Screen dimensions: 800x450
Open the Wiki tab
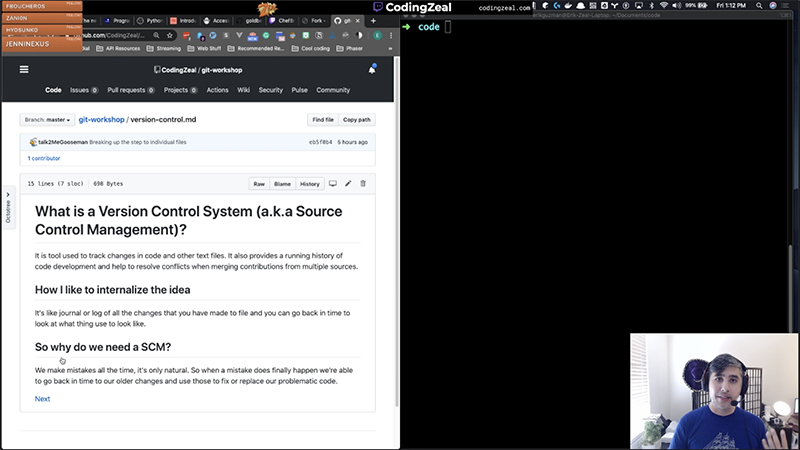[243, 90]
